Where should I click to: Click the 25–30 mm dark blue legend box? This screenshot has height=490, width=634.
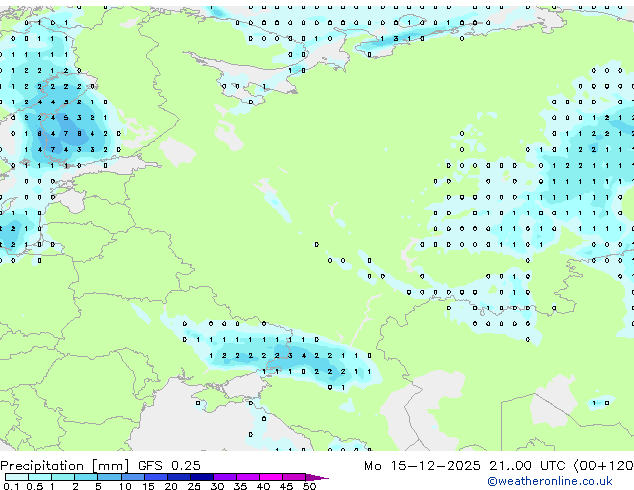tap(202, 477)
